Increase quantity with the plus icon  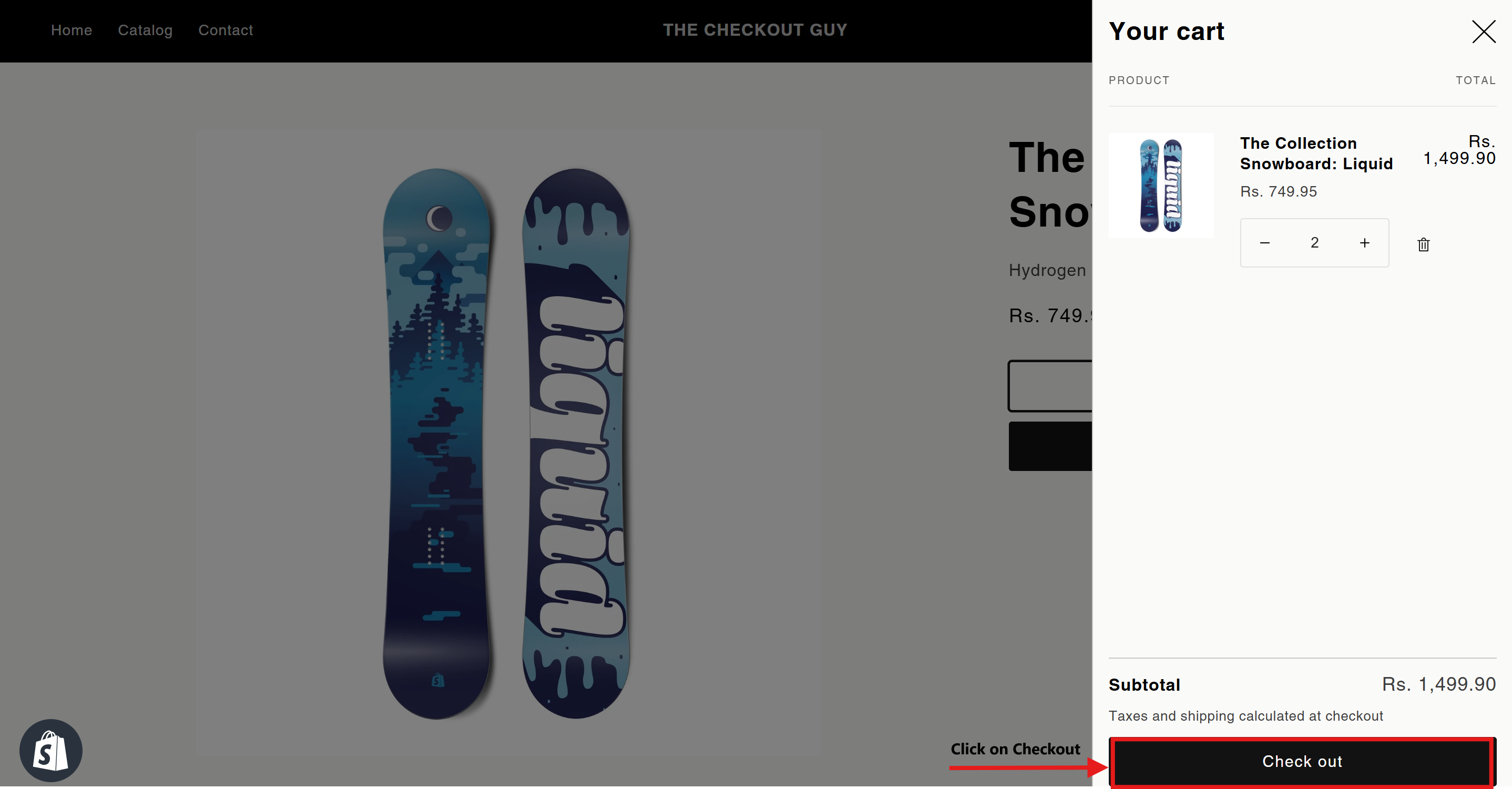tap(1365, 243)
